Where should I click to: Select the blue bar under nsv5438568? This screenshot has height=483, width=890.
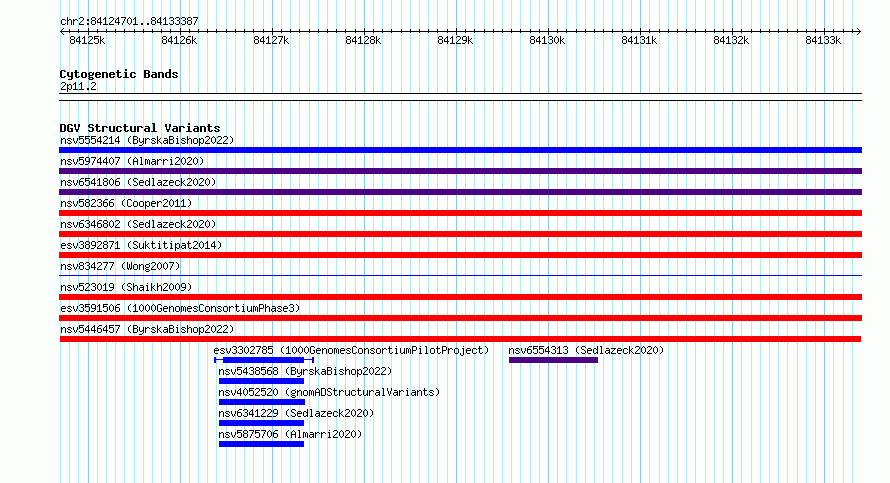(262, 381)
